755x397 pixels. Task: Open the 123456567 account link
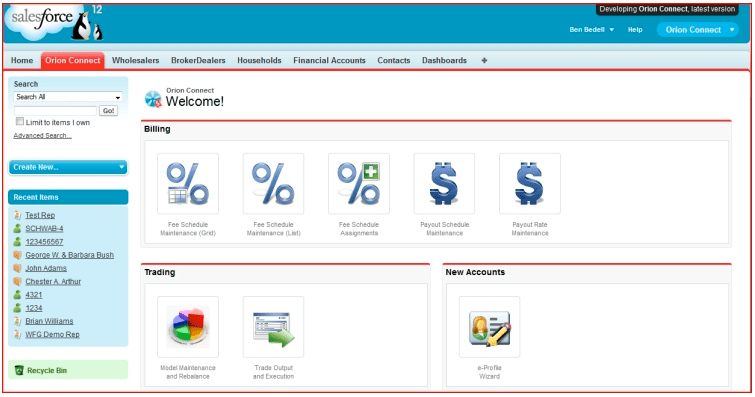click(44, 241)
